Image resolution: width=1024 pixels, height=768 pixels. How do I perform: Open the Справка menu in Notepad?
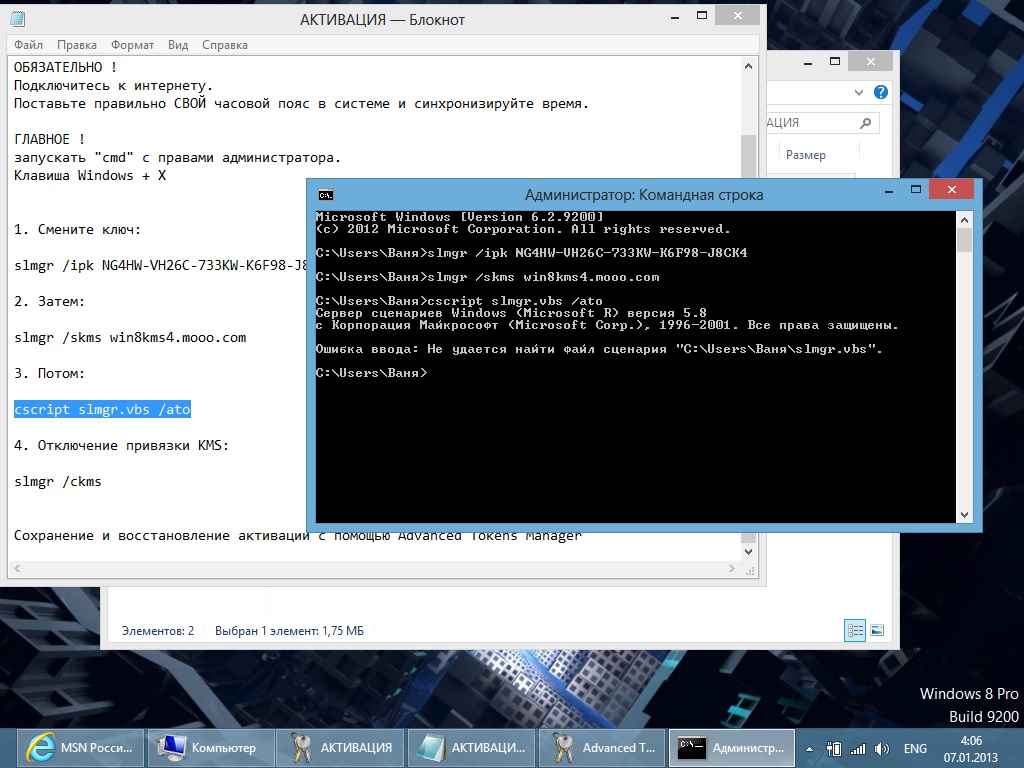225,45
